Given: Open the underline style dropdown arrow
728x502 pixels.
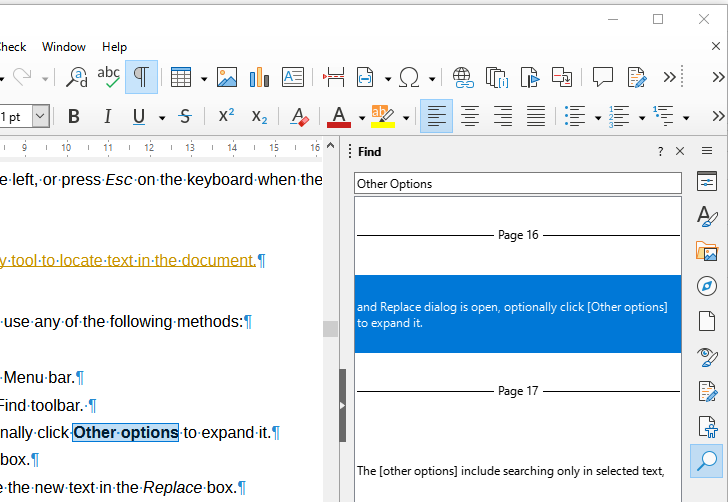Looking at the screenshot, I should coord(162,118).
